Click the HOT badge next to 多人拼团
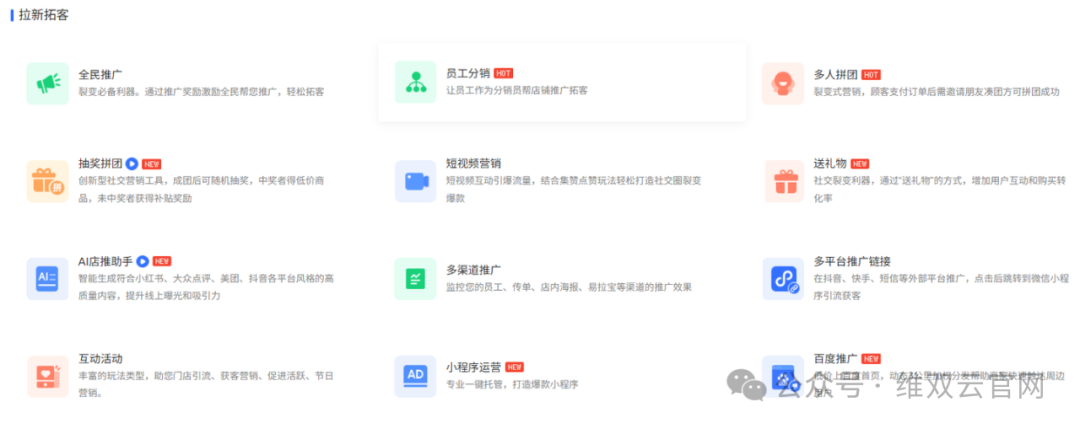The image size is (1080, 429). [871, 75]
